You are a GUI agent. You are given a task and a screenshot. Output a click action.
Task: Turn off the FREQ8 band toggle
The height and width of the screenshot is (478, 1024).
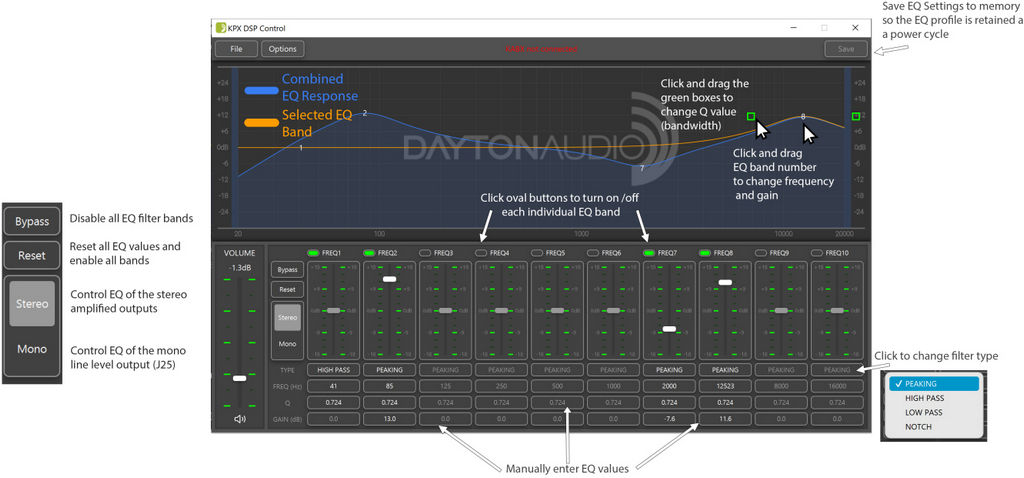(x=706, y=252)
